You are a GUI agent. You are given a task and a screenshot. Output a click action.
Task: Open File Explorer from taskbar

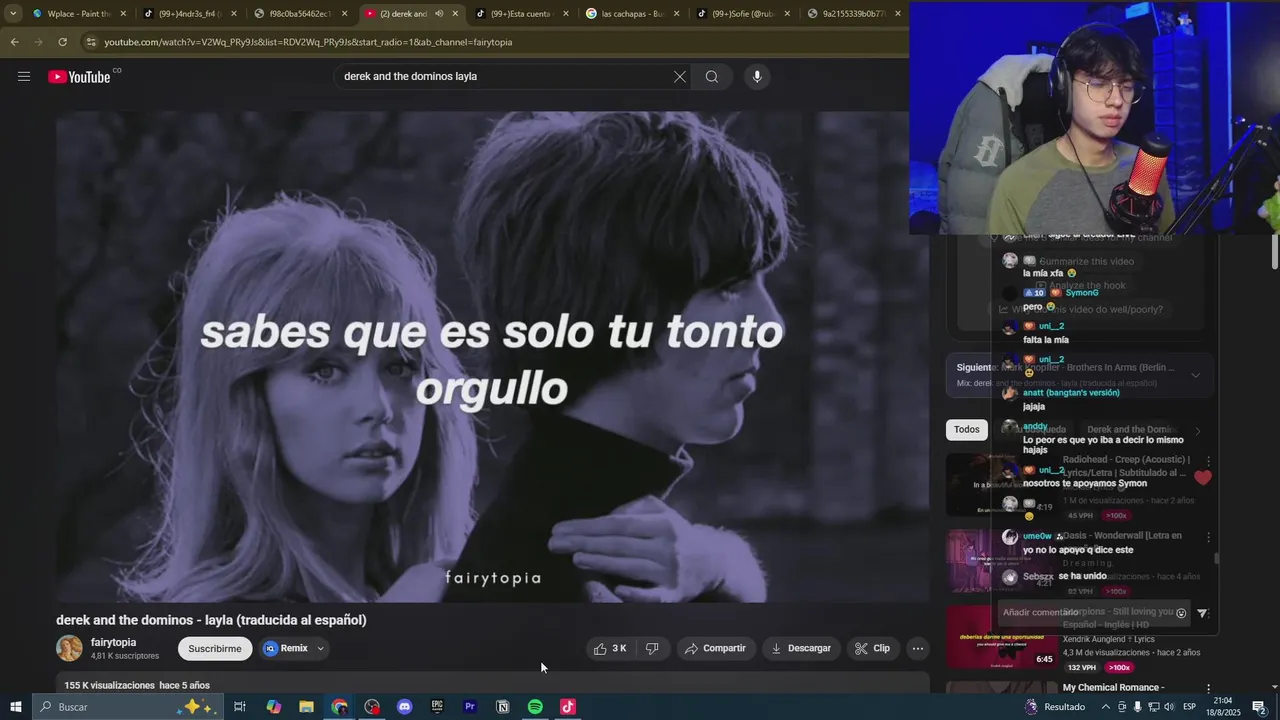point(307,707)
